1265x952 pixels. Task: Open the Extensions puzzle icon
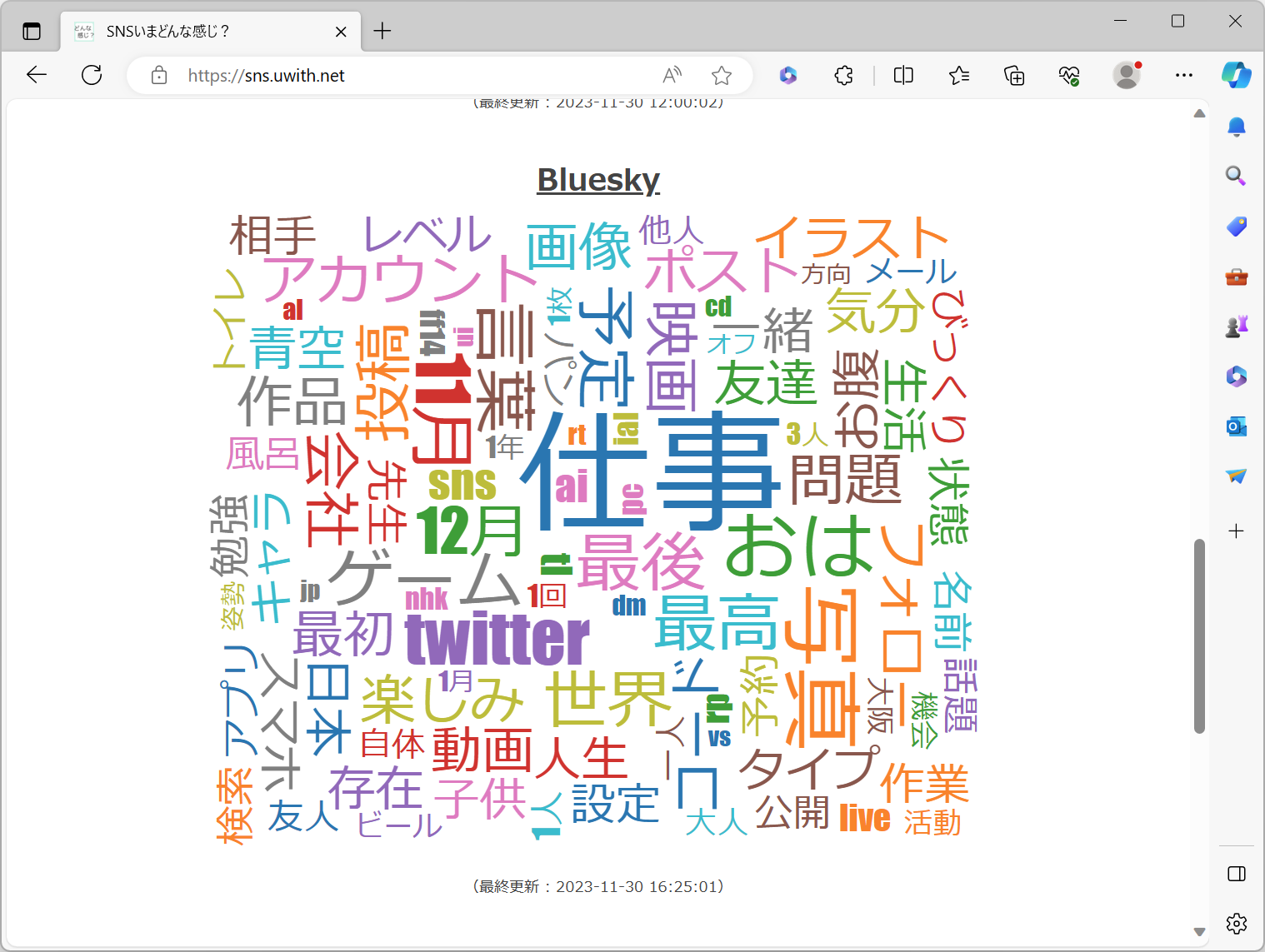point(843,75)
